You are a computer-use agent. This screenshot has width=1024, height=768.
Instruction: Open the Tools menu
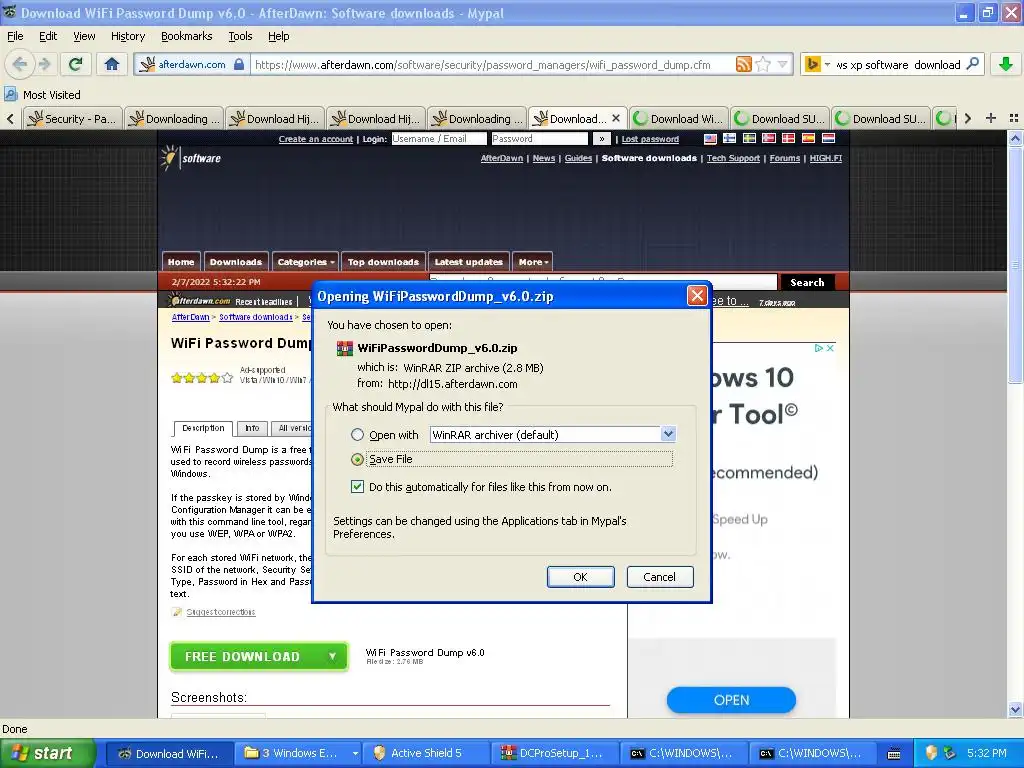[x=240, y=36]
